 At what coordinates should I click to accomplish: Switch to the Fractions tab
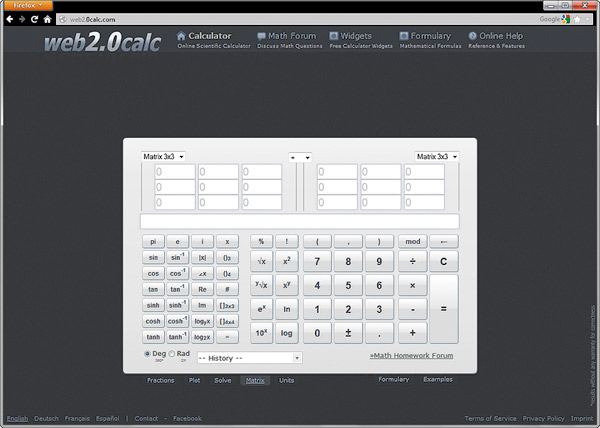click(161, 380)
